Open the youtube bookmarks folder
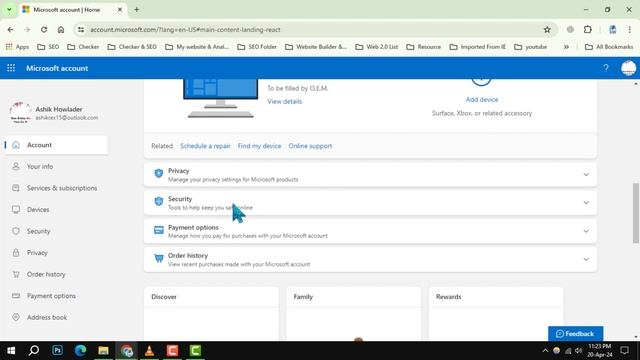640x360 pixels. click(531, 47)
